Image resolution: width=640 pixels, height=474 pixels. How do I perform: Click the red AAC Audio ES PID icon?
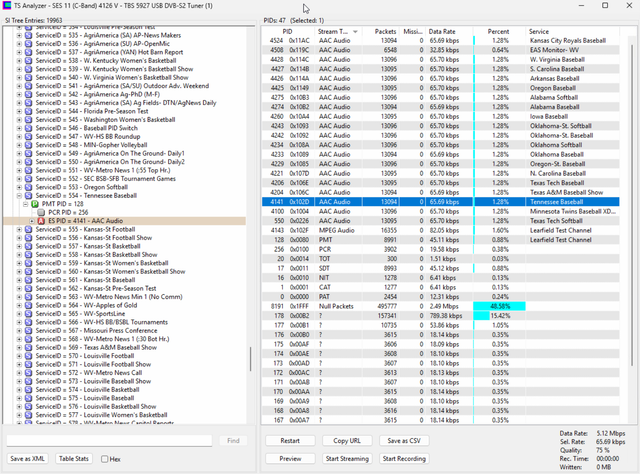(x=41, y=221)
